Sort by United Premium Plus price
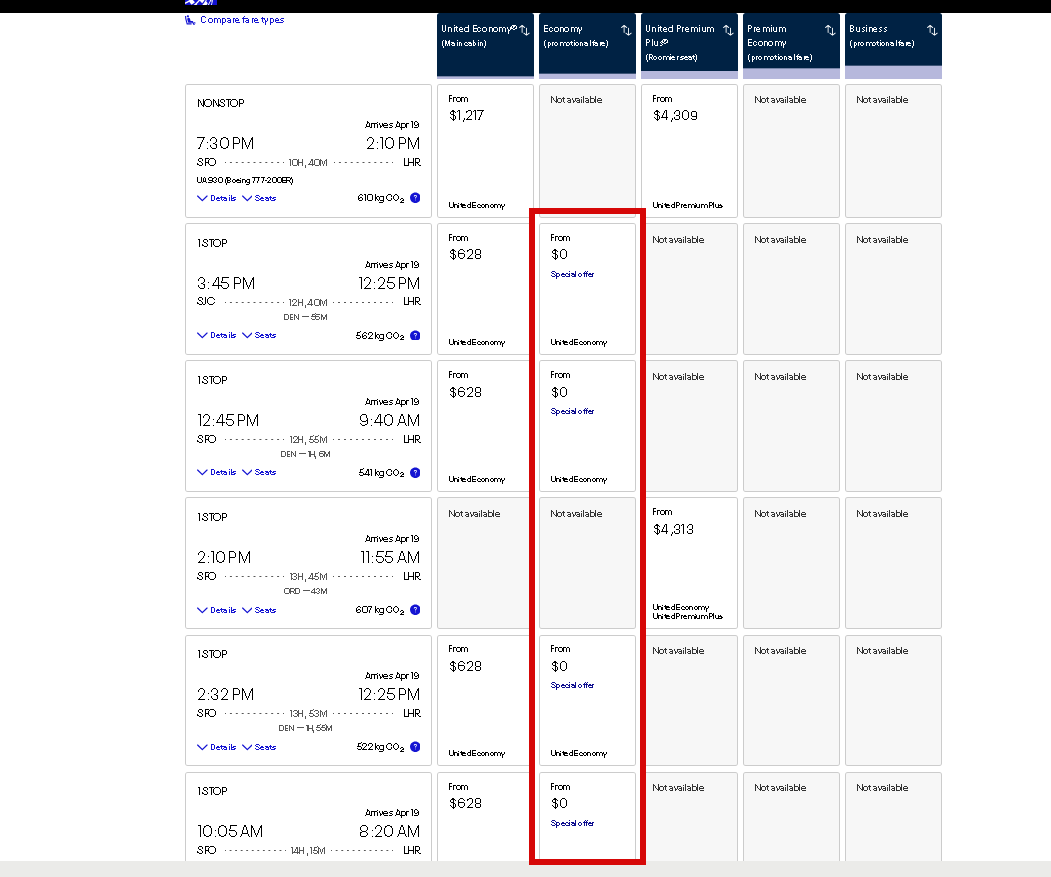 click(728, 31)
